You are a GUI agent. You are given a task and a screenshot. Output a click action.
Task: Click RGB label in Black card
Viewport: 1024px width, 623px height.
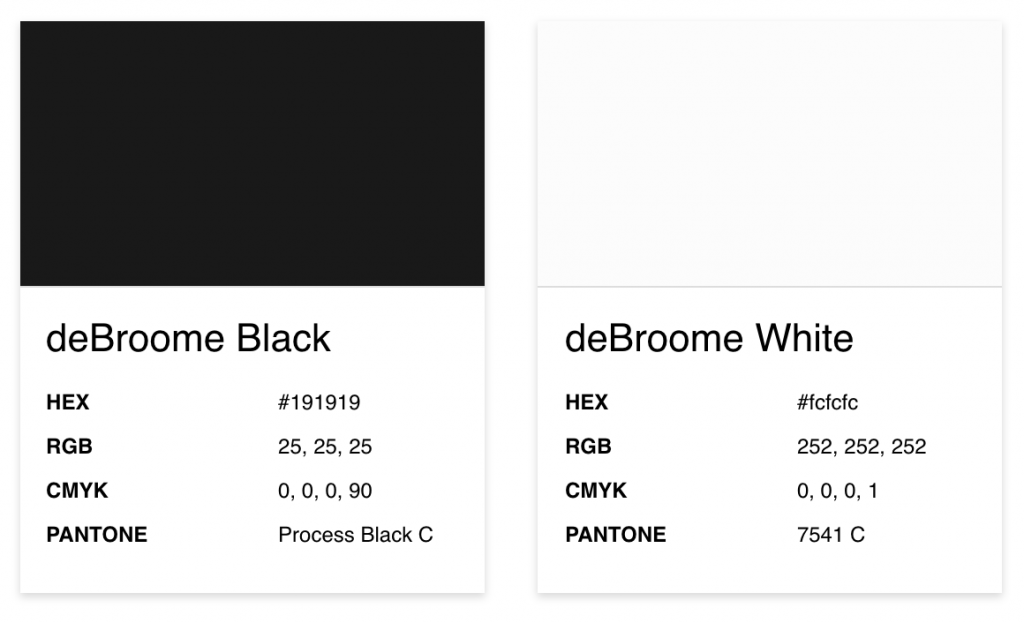point(69,447)
